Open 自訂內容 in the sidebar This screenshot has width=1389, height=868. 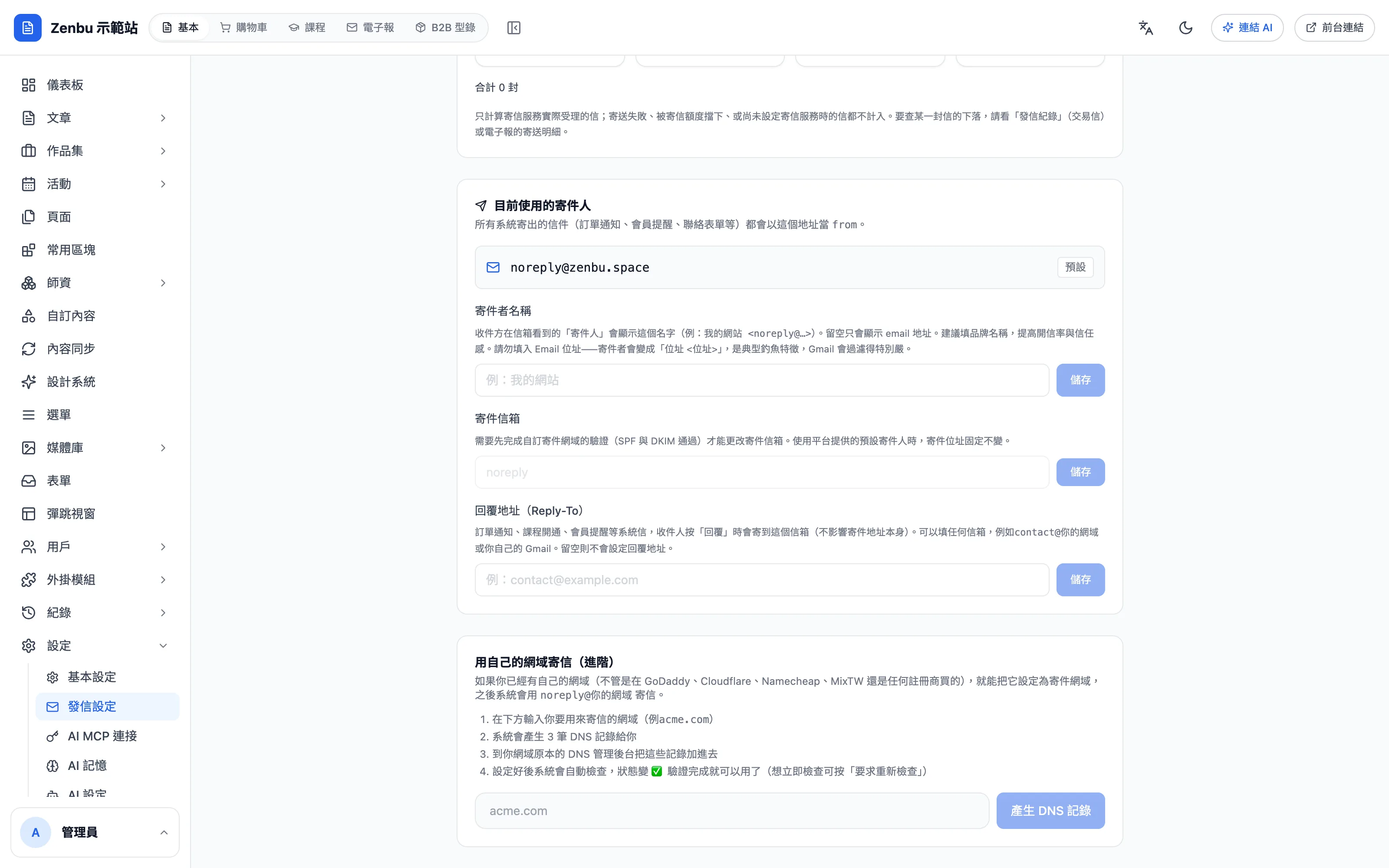pos(95,316)
